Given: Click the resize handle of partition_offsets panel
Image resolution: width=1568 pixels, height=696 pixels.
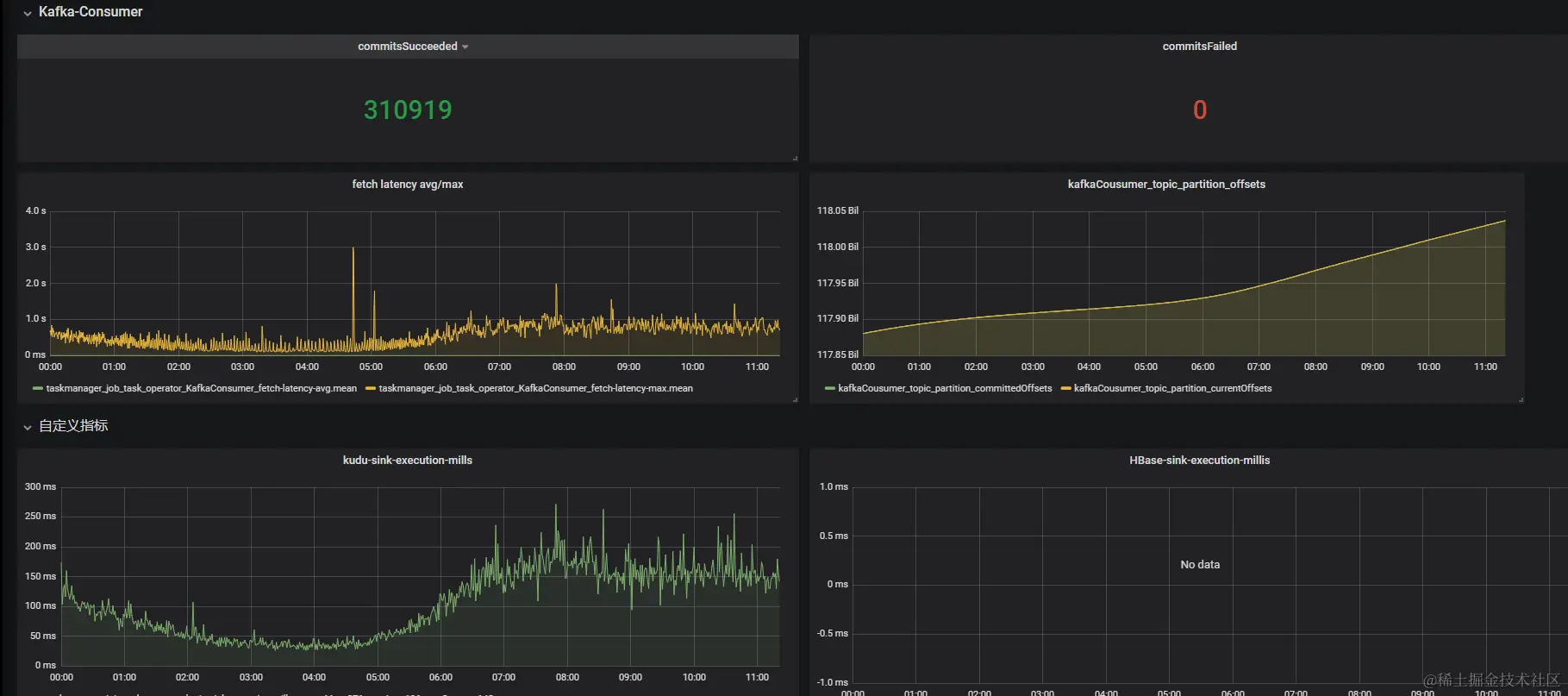Looking at the screenshot, I should click(x=1521, y=399).
